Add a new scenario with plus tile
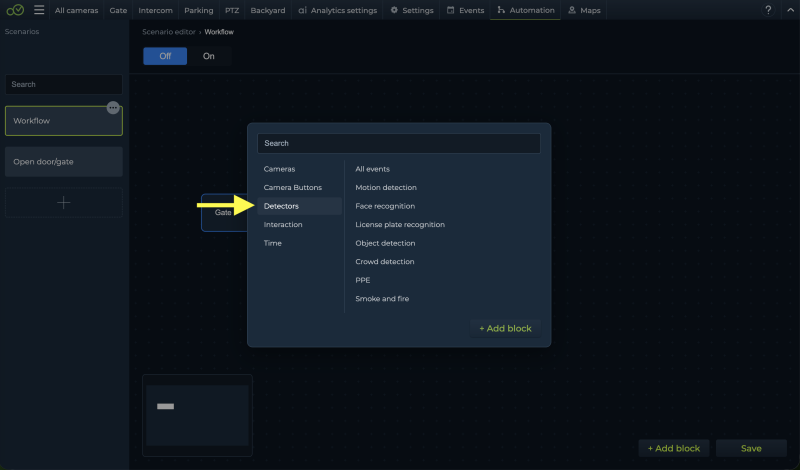This screenshot has height=470, width=800. coord(64,203)
